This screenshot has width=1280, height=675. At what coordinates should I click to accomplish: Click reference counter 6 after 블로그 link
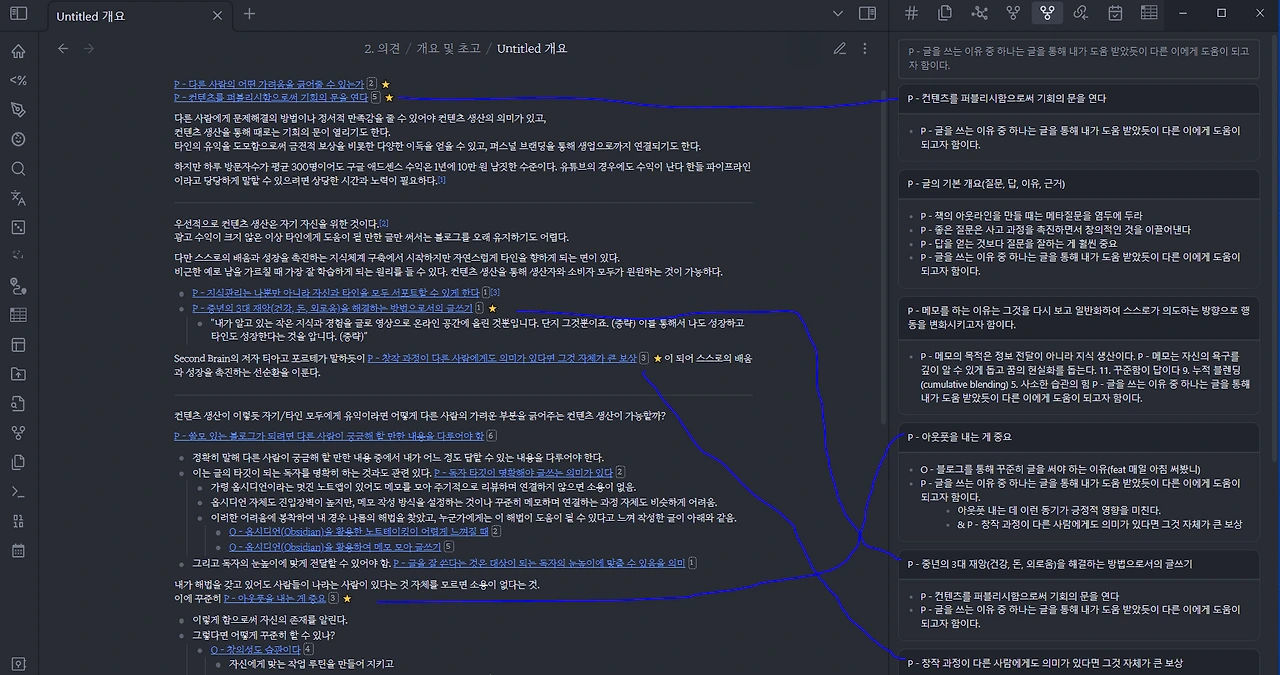point(491,436)
